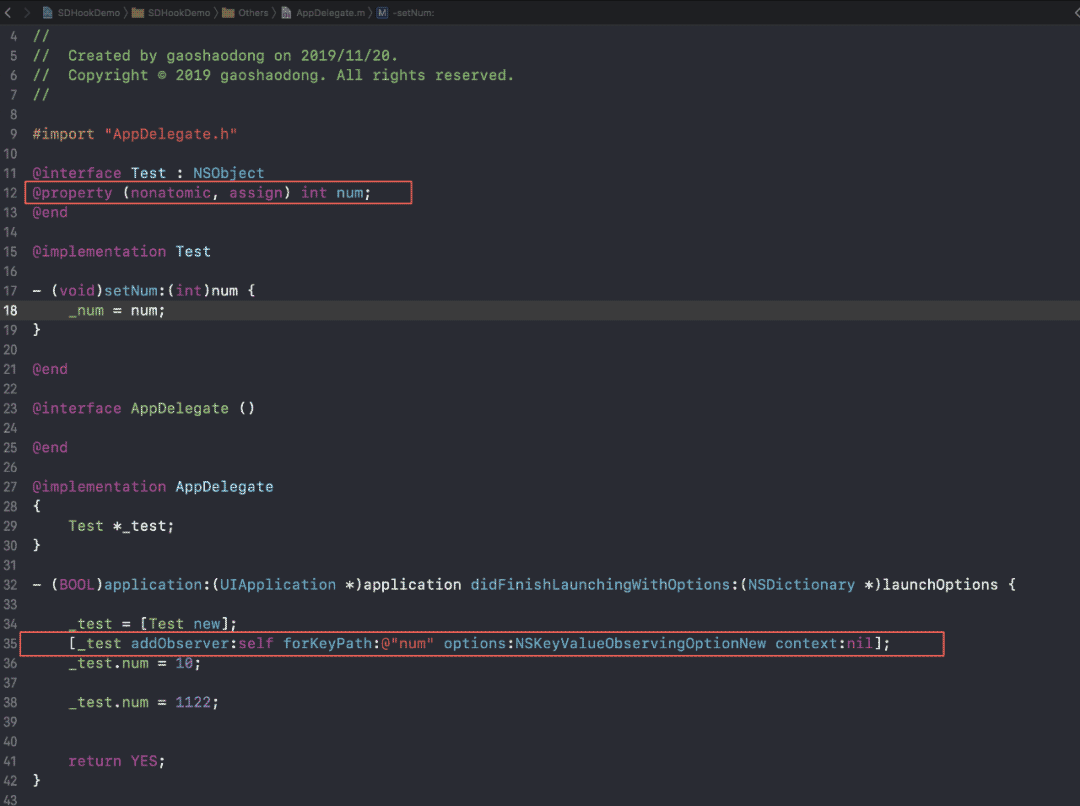Toggle a breakpoint on line 35 gutter

point(10,643)
